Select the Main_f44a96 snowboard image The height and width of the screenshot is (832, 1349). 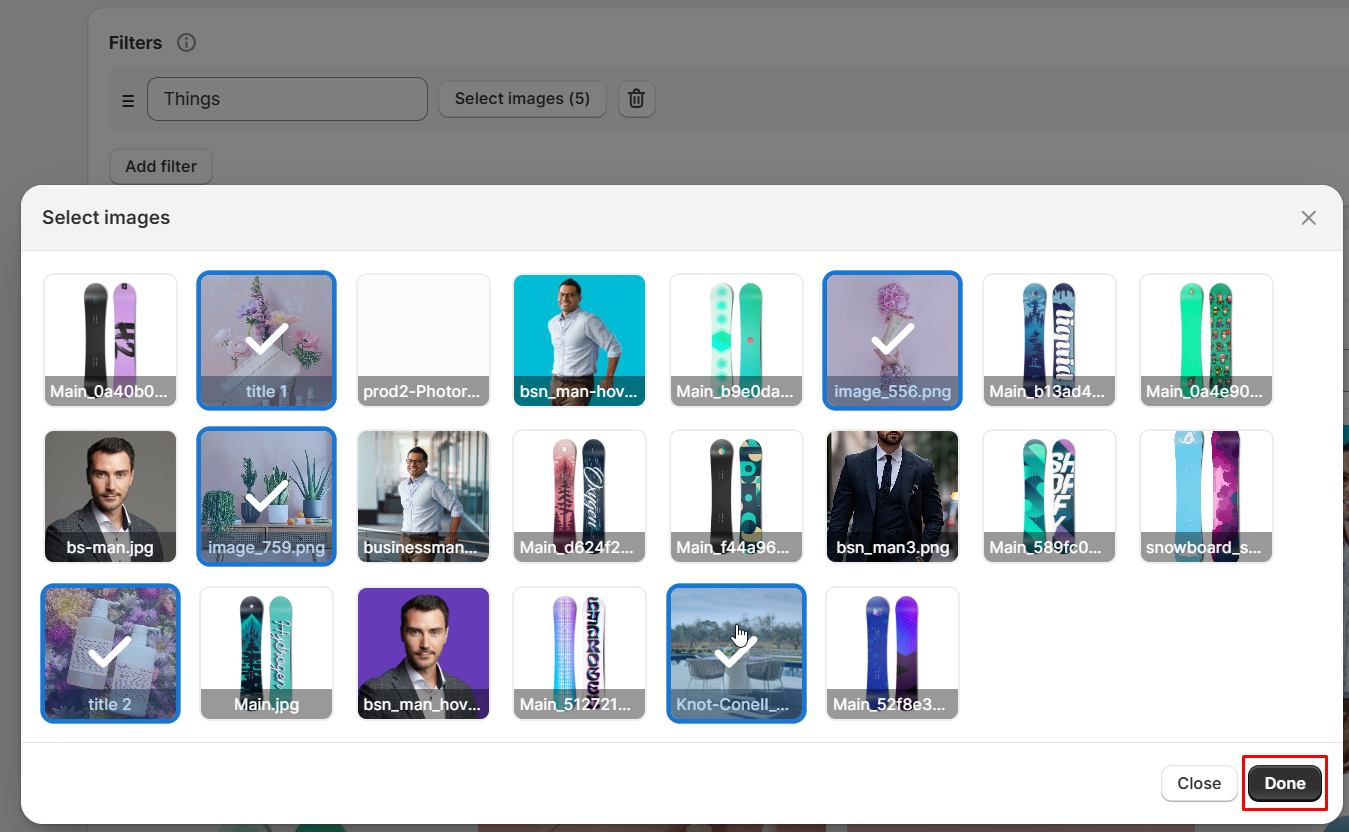point(736,496)
